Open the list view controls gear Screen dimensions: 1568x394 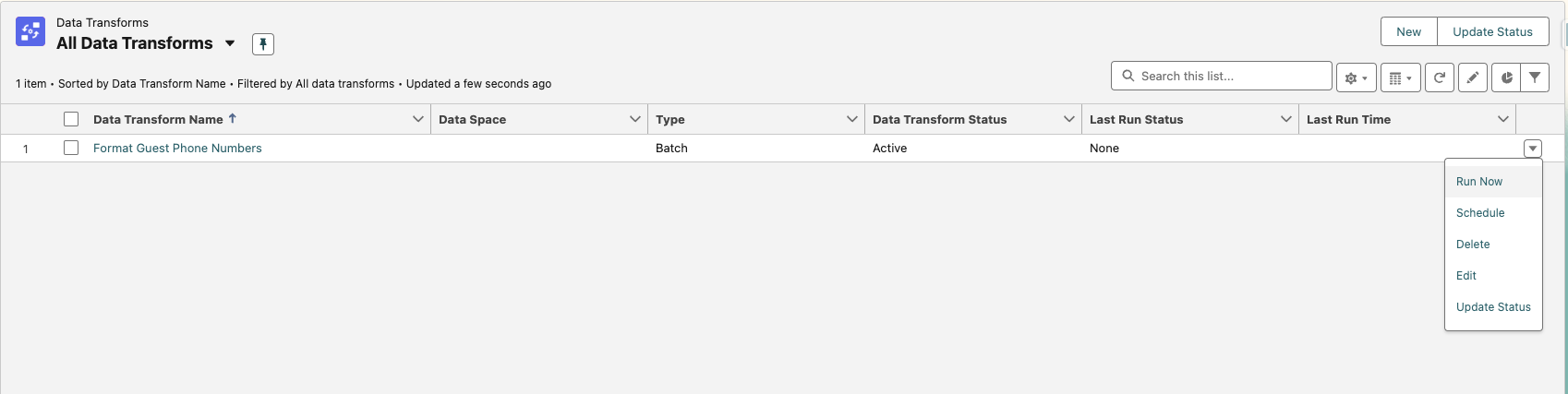(x=1356, y=78)
